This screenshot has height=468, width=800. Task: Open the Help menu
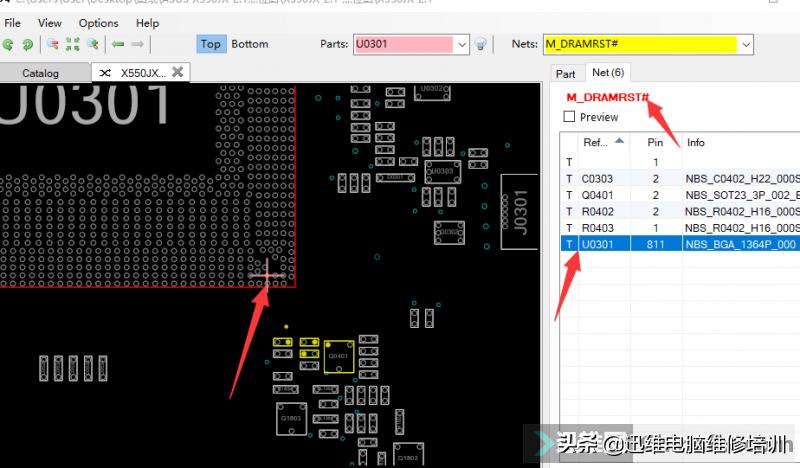(147, 23)
